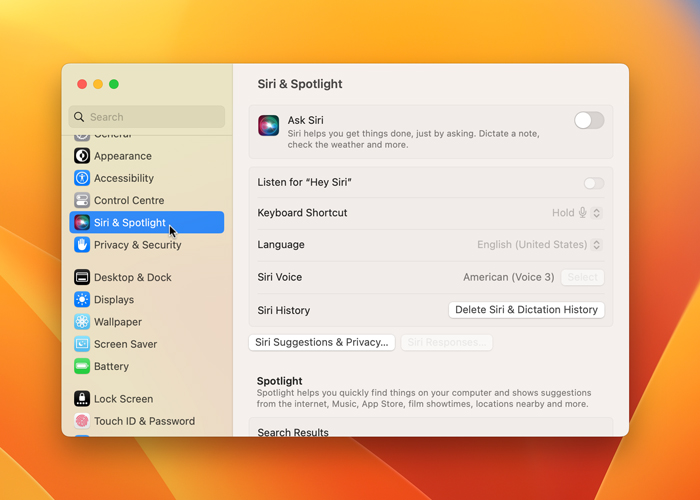Click the Appearance icon in sidebar
700x500 pixels.
[82, 156]
